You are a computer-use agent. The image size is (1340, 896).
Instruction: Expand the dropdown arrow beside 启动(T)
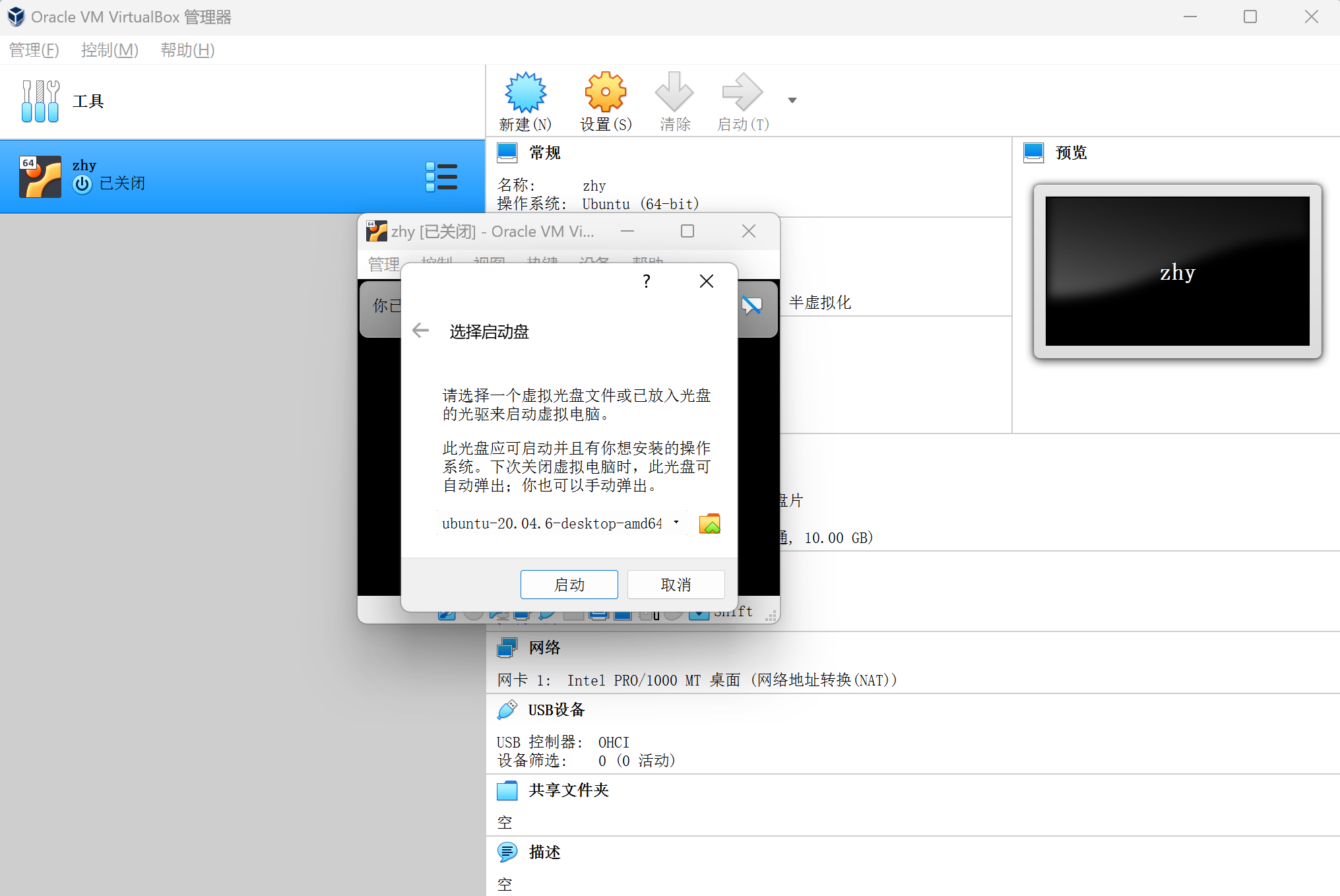point(792,100)
